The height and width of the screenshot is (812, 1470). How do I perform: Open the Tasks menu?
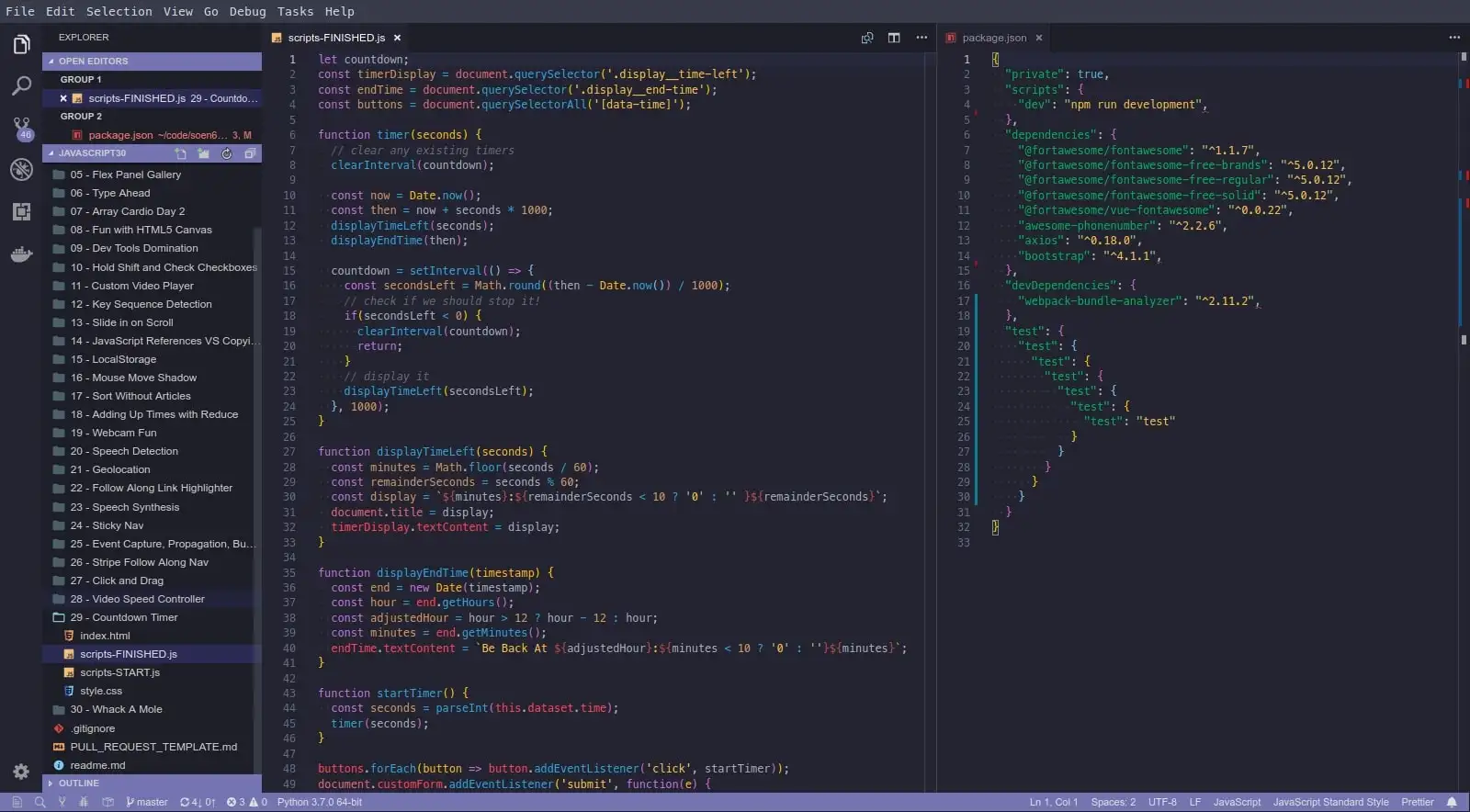click(x=295, y=11)
